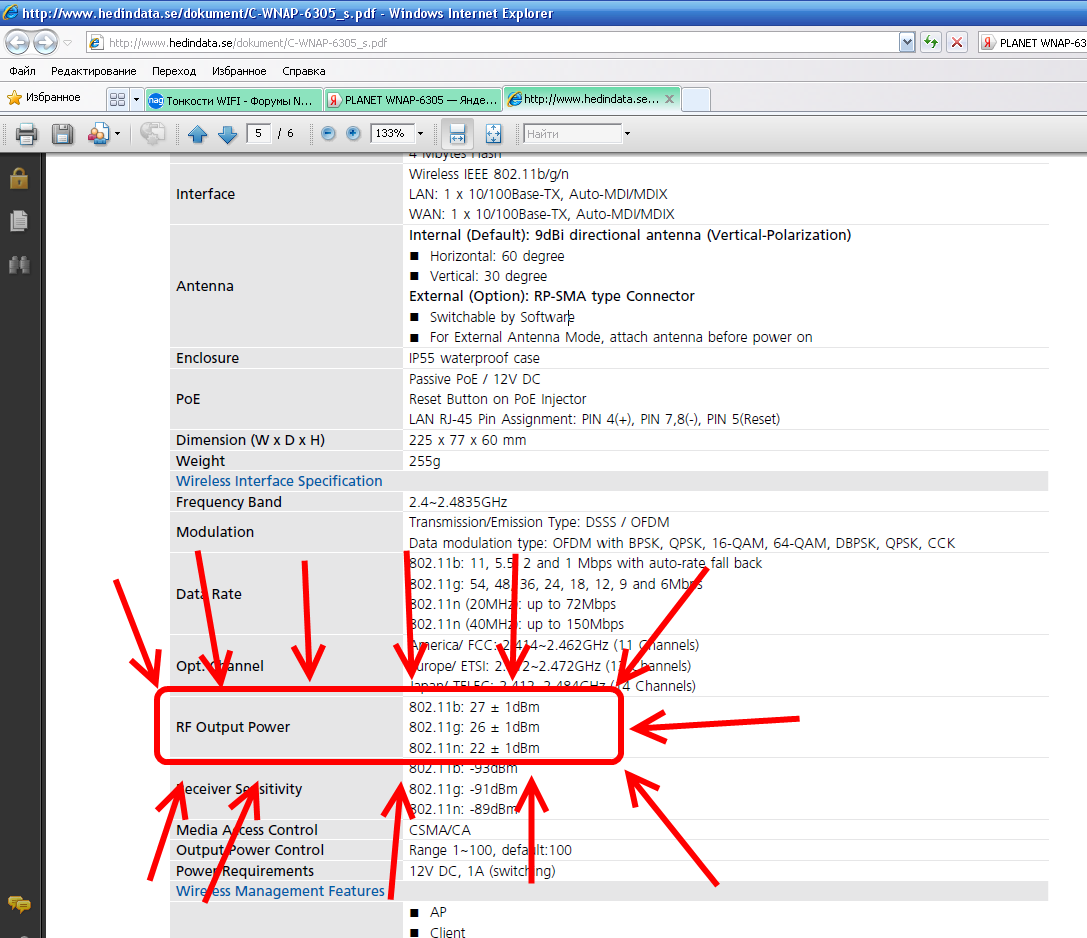Print the PDF document
This screenshot has width=1087, height=938.
26,133
